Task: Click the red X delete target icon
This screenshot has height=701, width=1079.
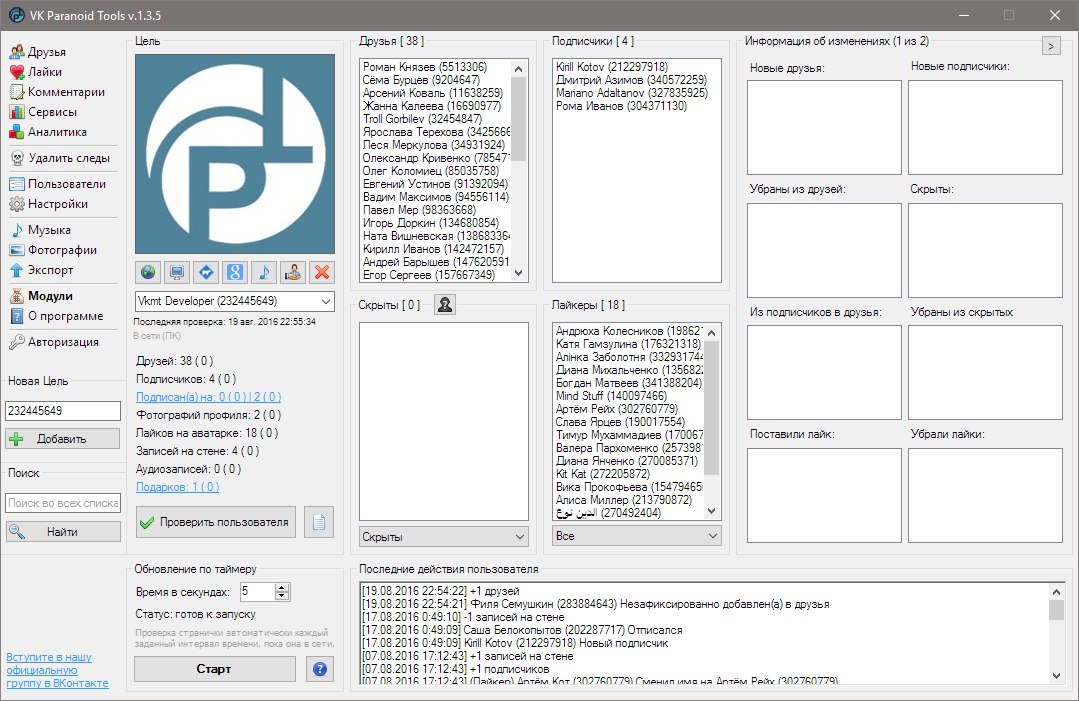Action: coord(321,272)
